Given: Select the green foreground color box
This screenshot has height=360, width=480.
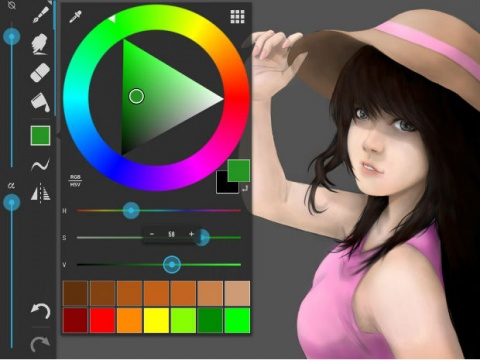Looking at the screenshot, I should point(239,170).
